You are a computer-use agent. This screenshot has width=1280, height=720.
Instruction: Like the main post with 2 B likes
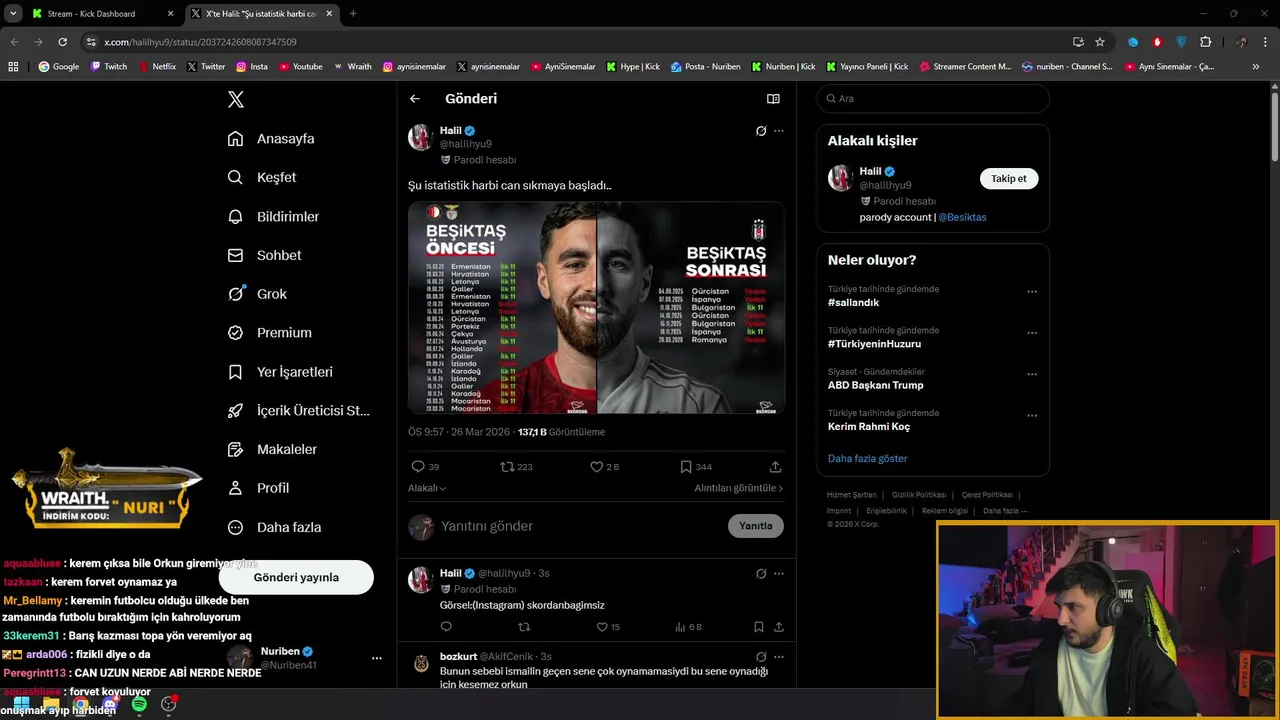[x=597, y=467]
